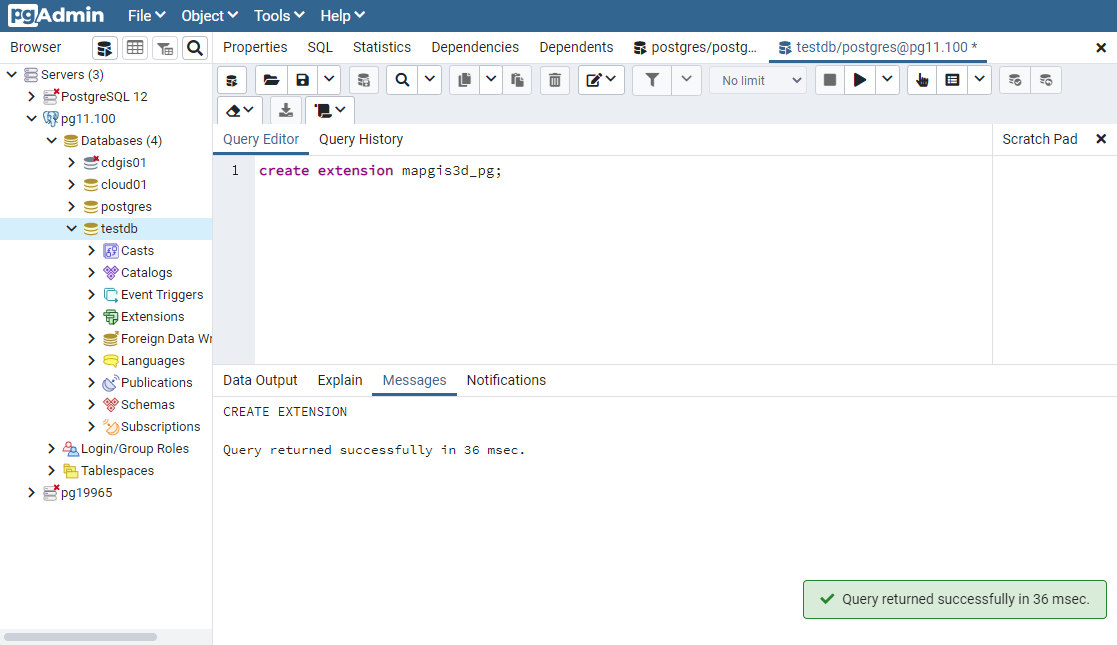Click the download results icon
Screen dimensions: 1117x645
point(286,110)
